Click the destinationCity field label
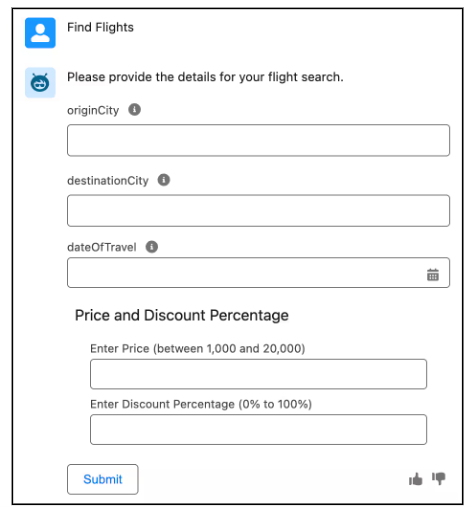The width and height of the screenshot is (472, 507). point(108,180)
